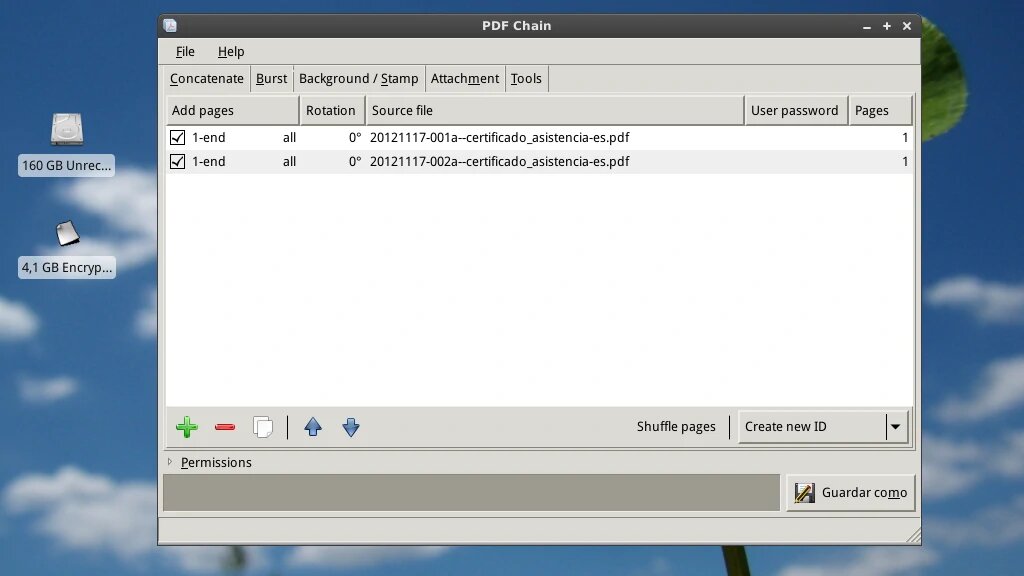Image resolution: width=1024 pixels, height=576 pixels.
Task: Open the Help menu
Action: [x=231, y=52]
